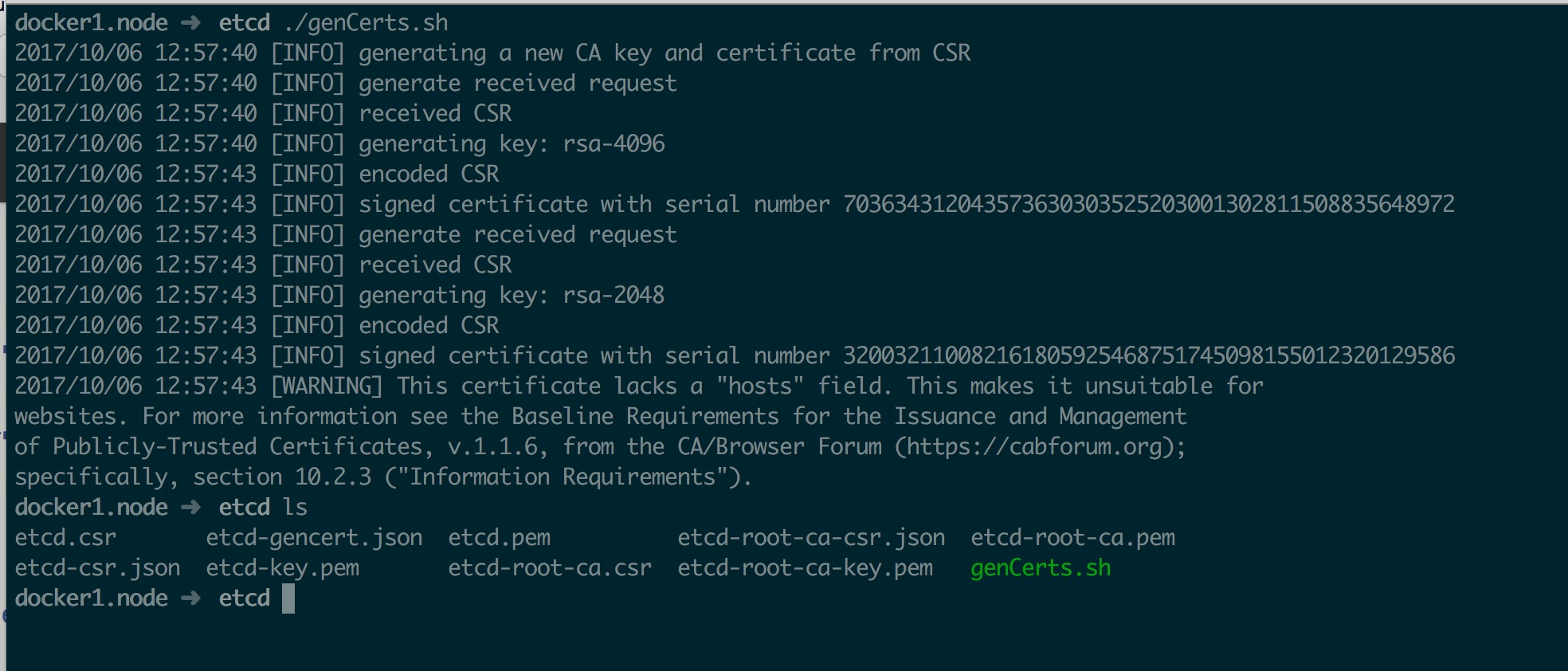Click the etcd-gencert.json file name
The height and width of the screenshot is (671, 1568).
click(314, 538)
